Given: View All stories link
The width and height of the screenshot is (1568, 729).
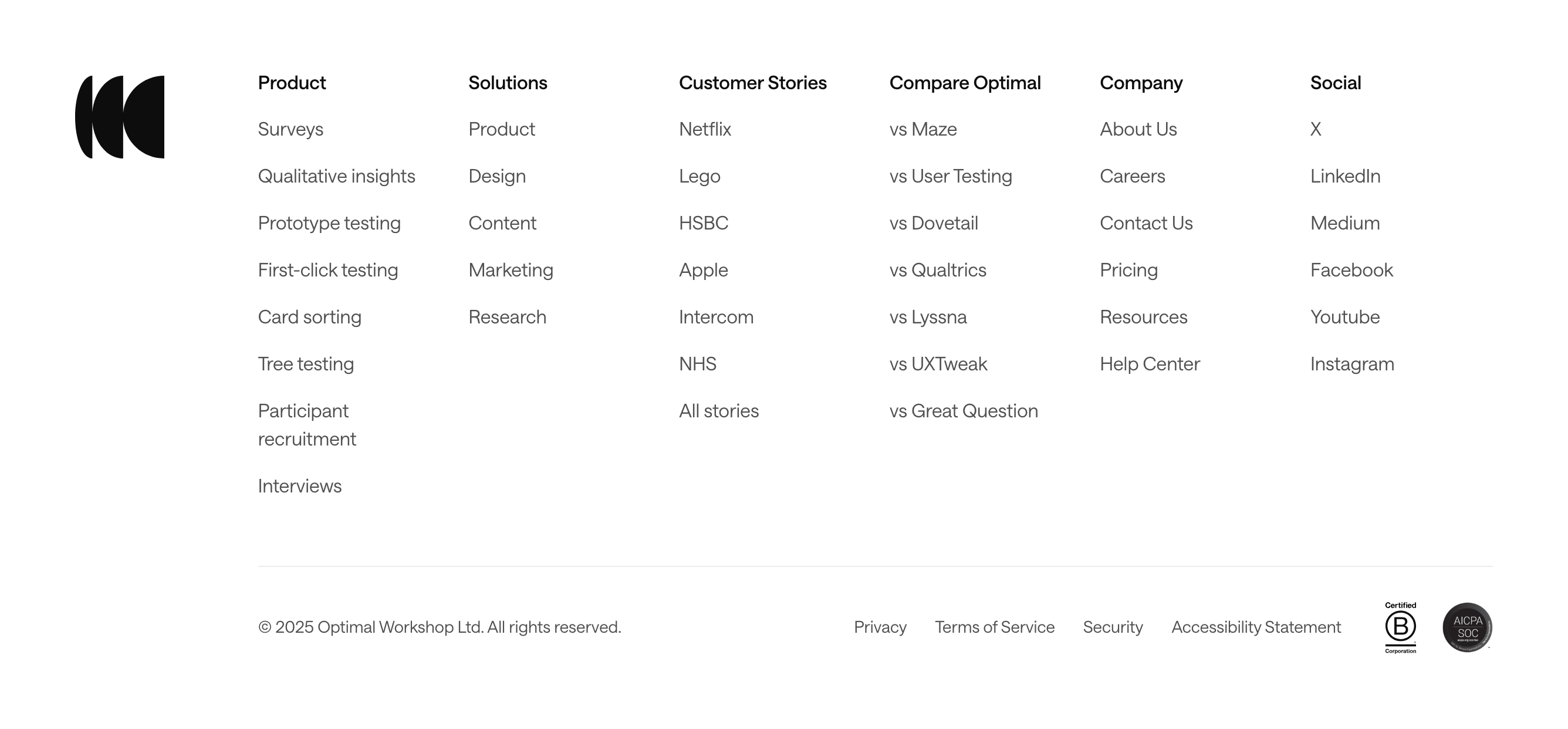Looking at the screenshot, I should point(718,411).
